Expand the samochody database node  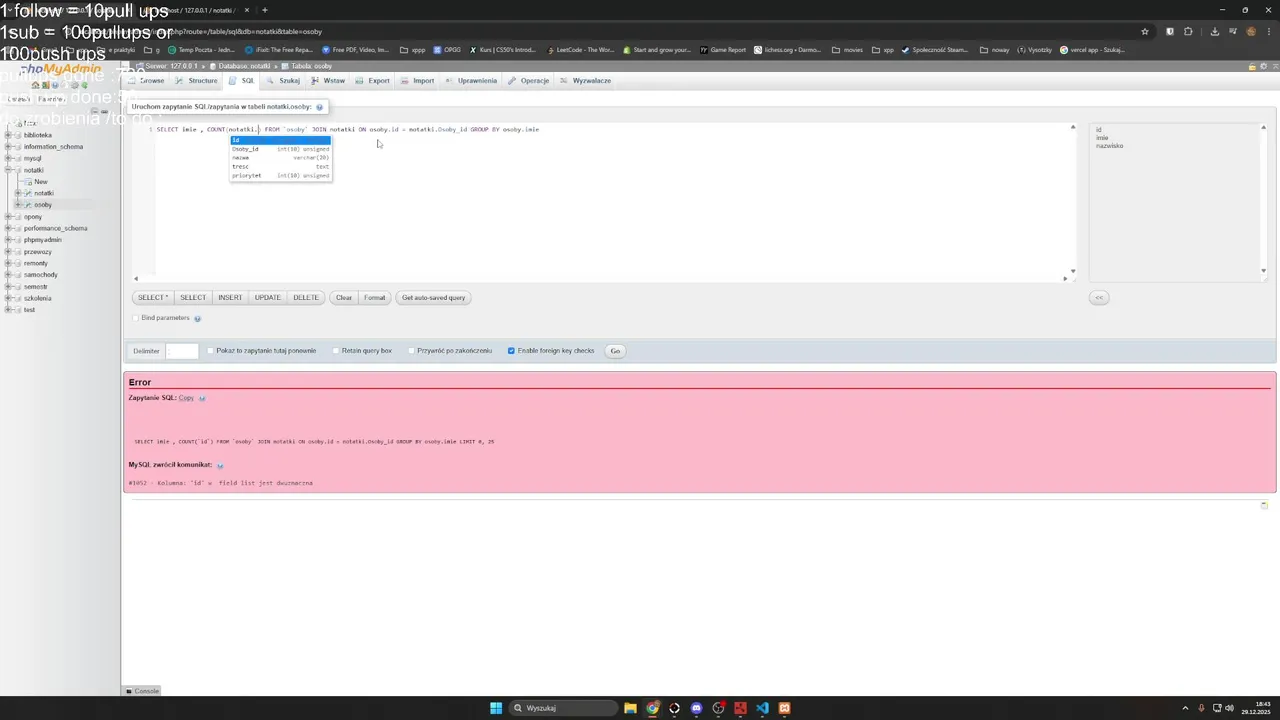coord(8,275)
